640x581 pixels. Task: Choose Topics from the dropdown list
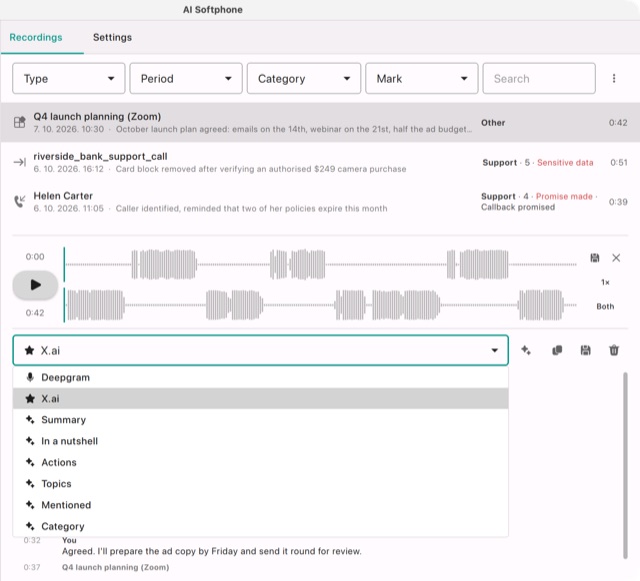[x=260, y=483]
